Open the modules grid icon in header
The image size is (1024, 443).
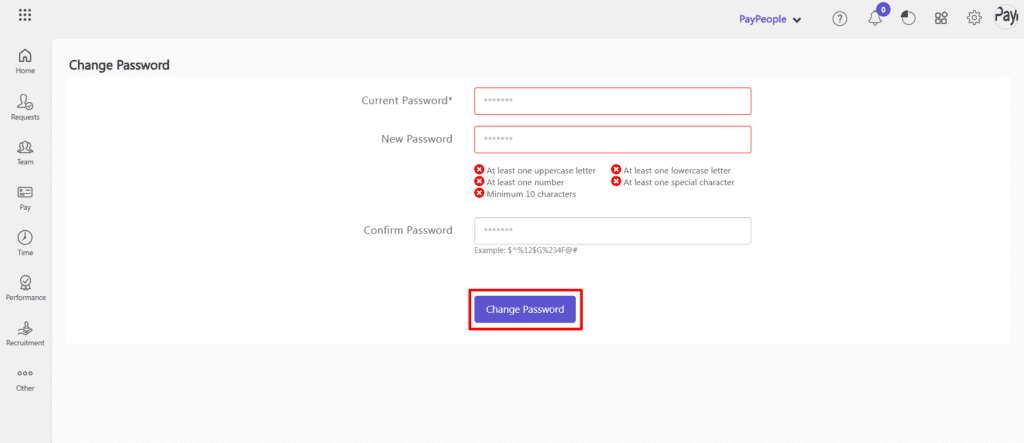[x=941, y=19]
